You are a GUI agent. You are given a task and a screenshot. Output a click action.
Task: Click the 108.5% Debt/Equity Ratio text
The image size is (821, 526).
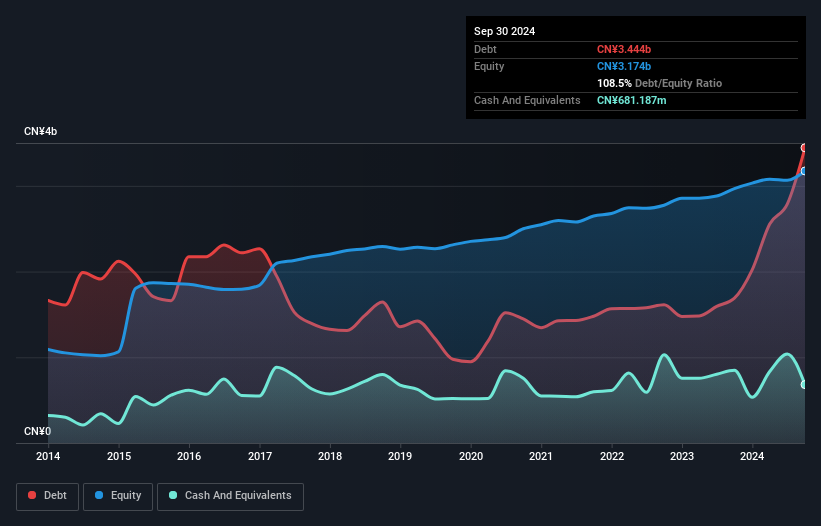tap(659, 83)
